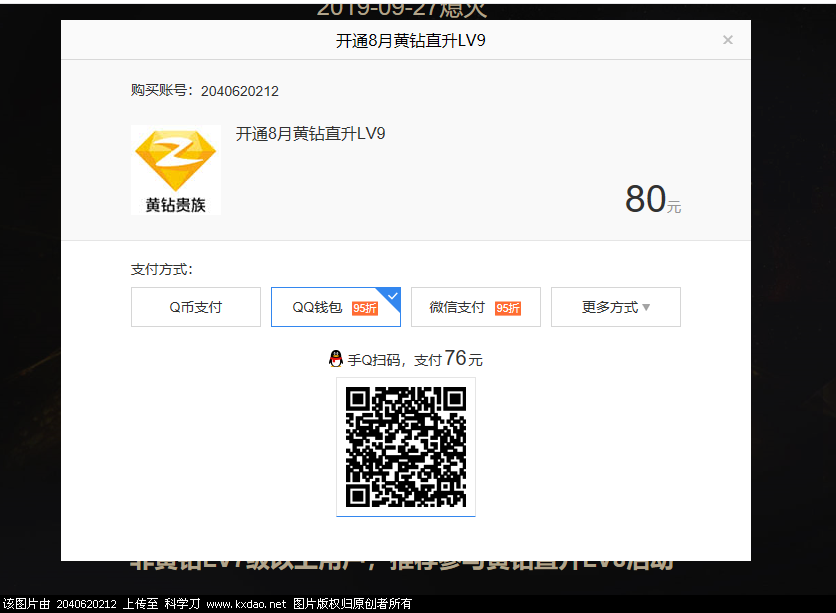This screenshot has width=836, height=613.
Task: Select QQ钱包 payment method
Action: (x=336, y=307)
